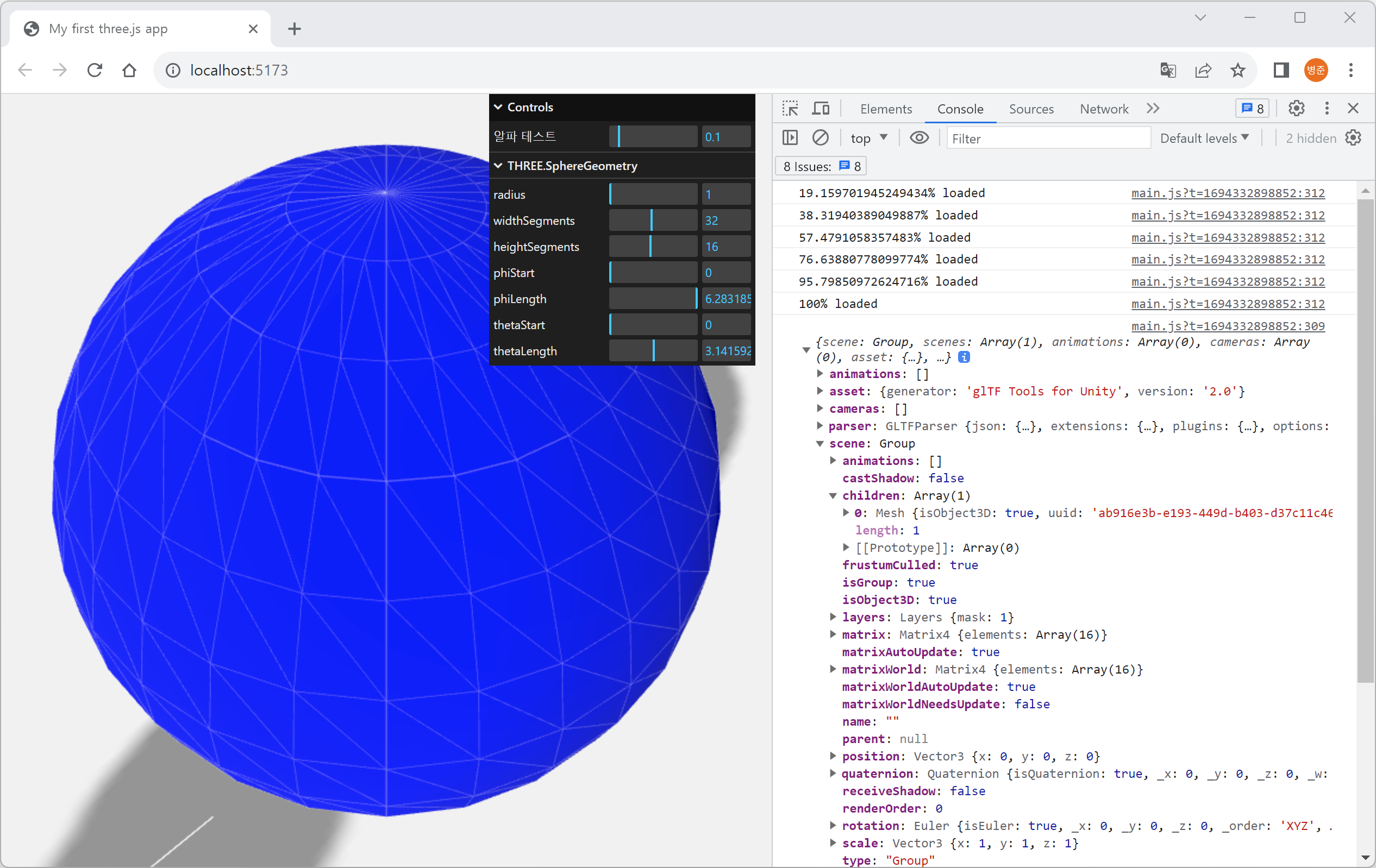Open DevTools settings gear icon
The height and width of the screenshot is (868, 1376).
click(1296, 109)
